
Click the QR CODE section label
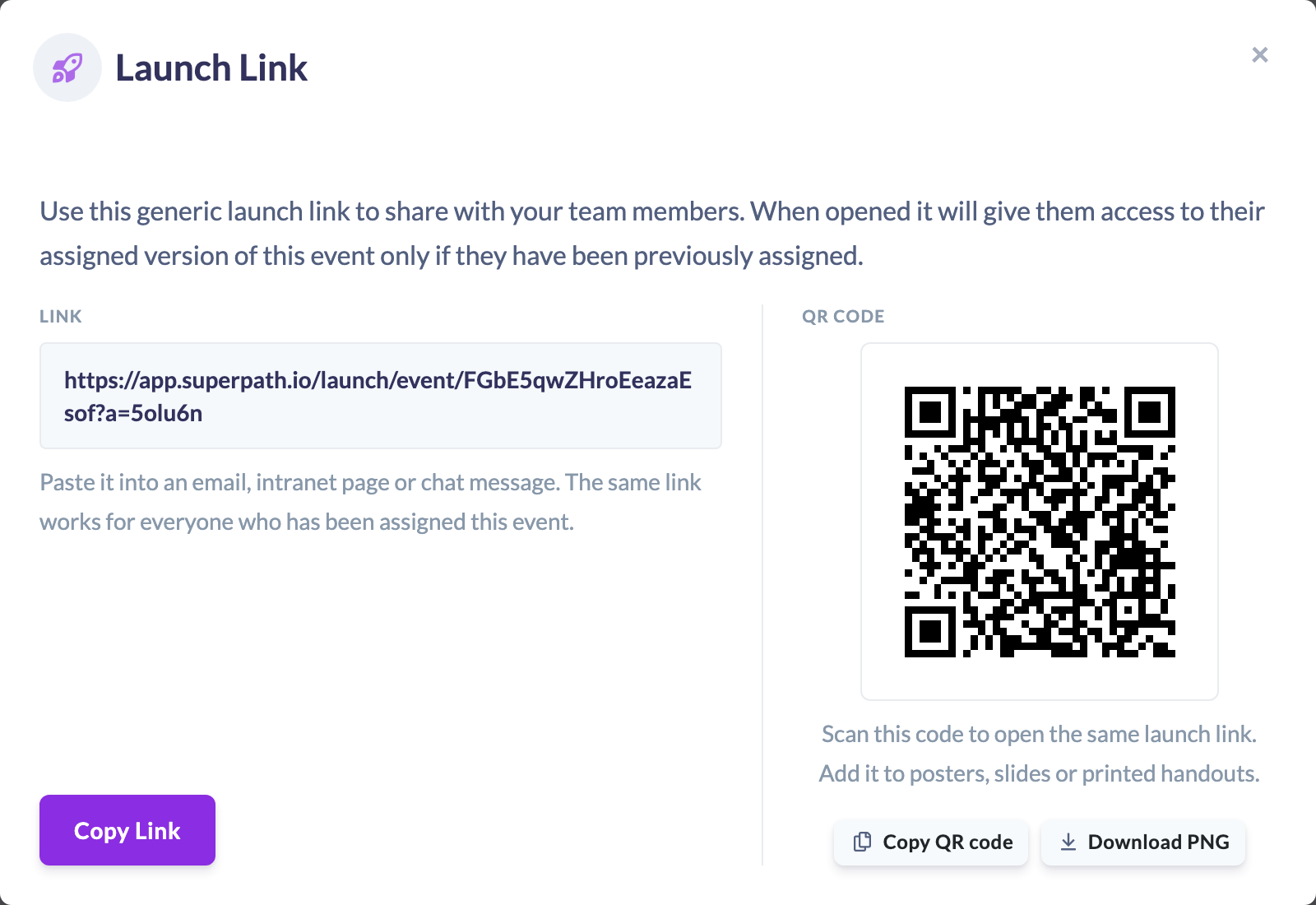843,317
